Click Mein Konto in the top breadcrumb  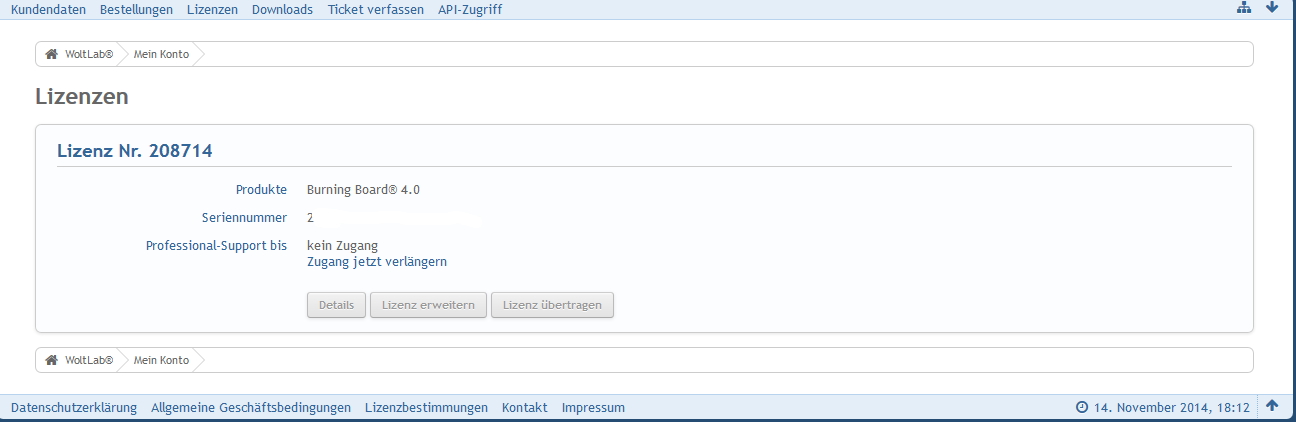[x=161, y=54]
